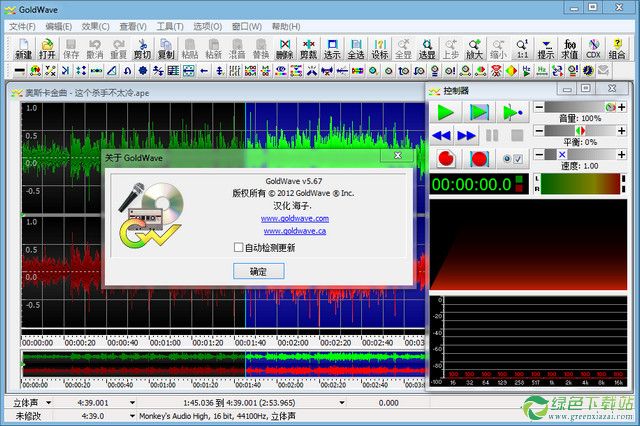Open the 帮助(H) menu
This screenshot has width=640, height=426.
286,27
